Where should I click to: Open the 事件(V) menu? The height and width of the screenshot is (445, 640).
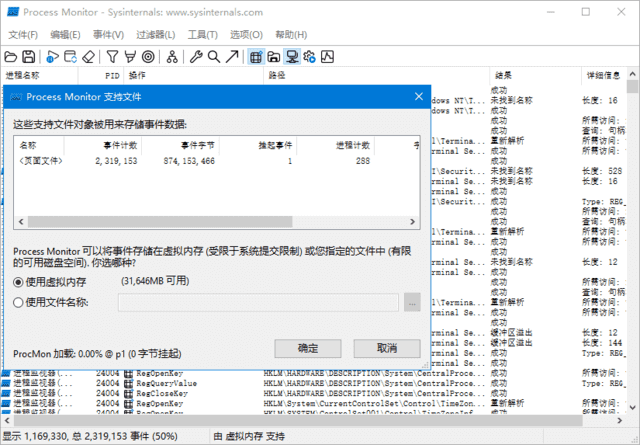click(108, 35)
